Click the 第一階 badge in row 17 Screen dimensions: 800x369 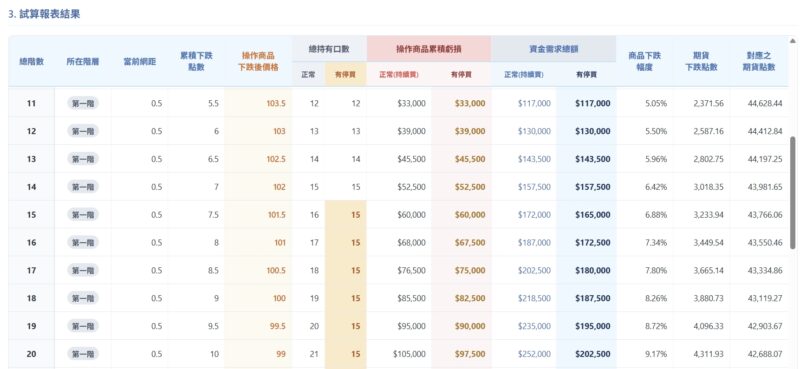(83, 270)
